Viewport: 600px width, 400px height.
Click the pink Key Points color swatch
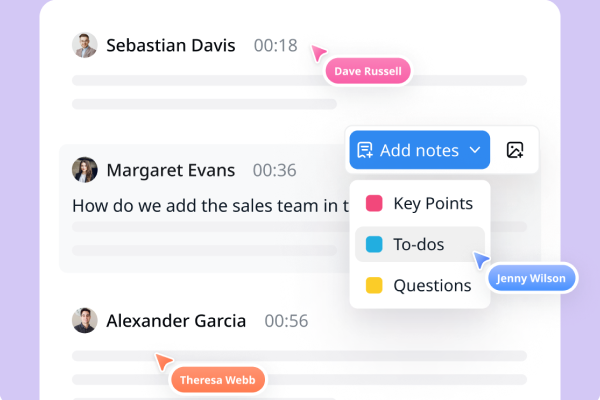(374, 203)
